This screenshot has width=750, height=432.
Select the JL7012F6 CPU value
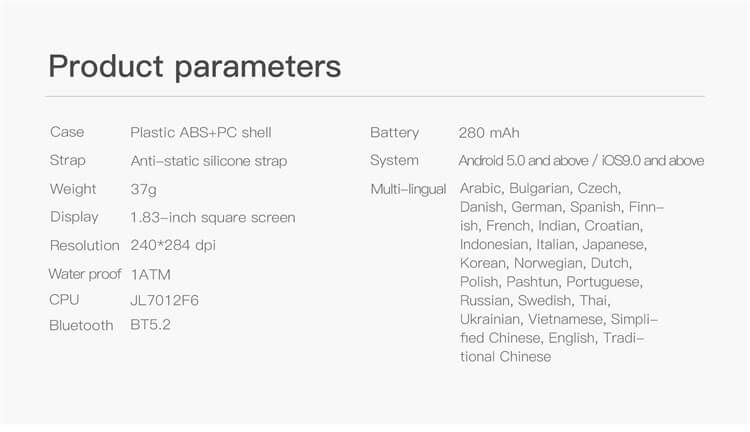[165, 300]
